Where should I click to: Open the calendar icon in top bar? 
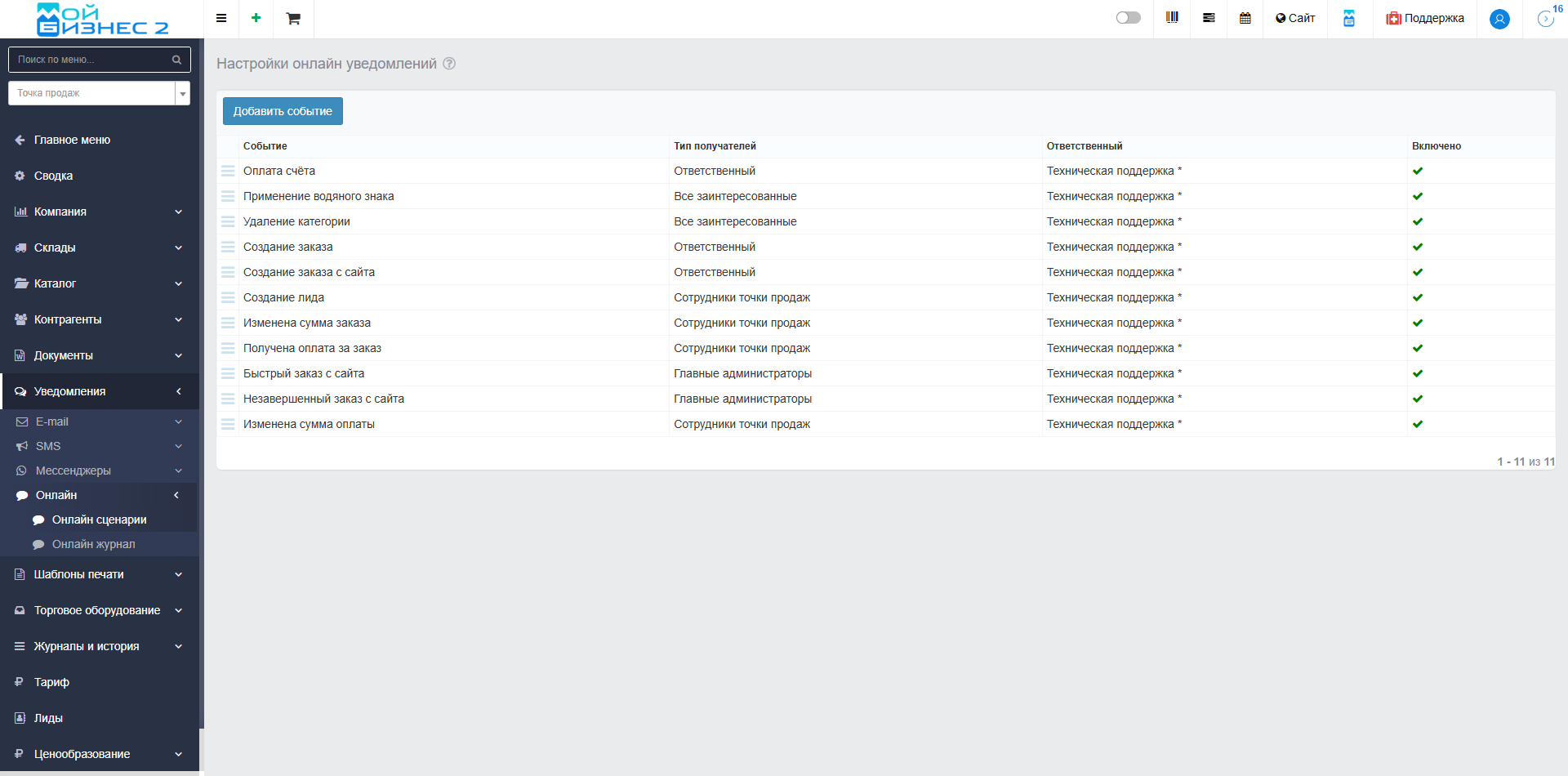tap(1245, 18)
